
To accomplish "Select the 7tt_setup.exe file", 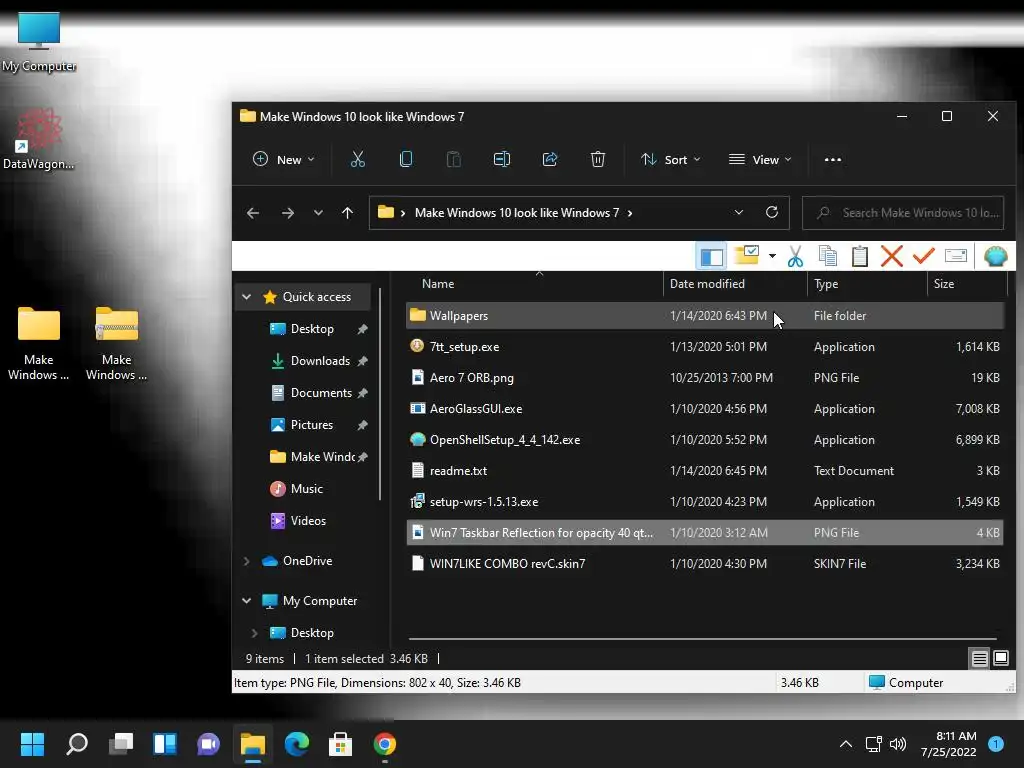I will click(x=705, y=347).
